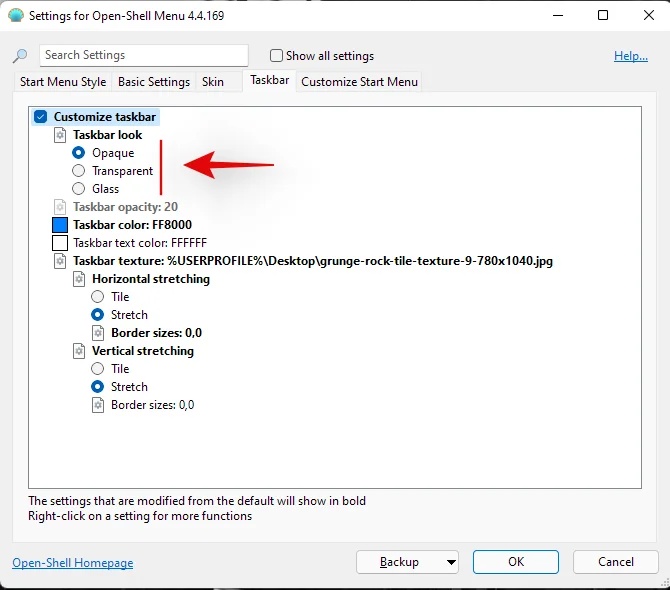Maximize the settings window

pos(603,15)
